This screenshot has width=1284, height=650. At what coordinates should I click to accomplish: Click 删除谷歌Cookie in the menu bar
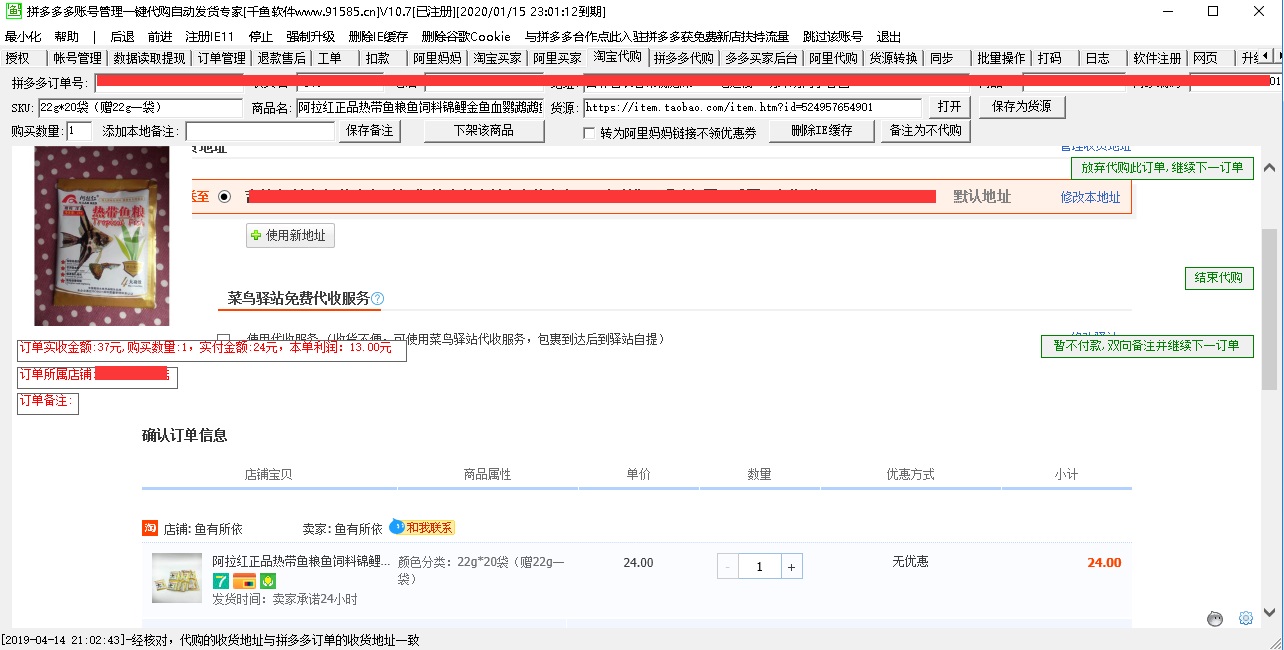pos(466,37)
